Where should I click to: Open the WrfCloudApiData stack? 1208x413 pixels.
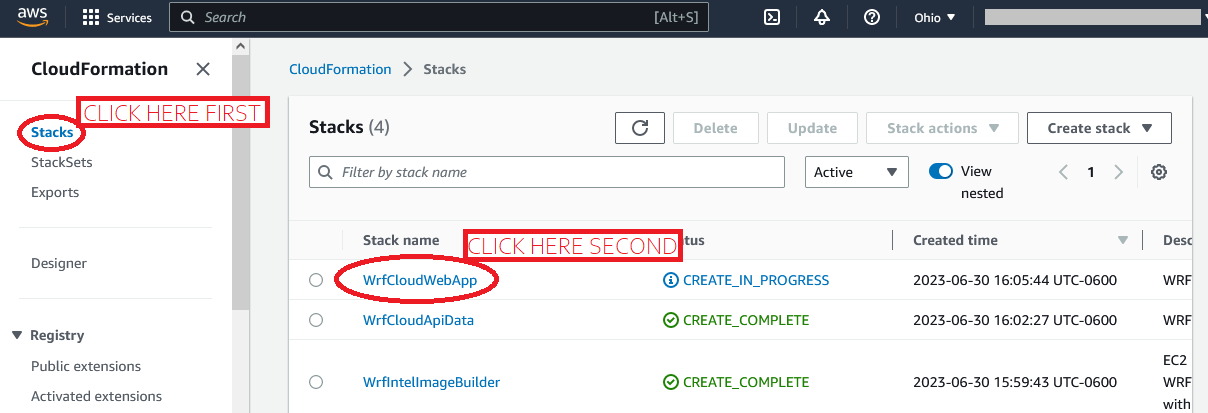(x=418, y=320)
